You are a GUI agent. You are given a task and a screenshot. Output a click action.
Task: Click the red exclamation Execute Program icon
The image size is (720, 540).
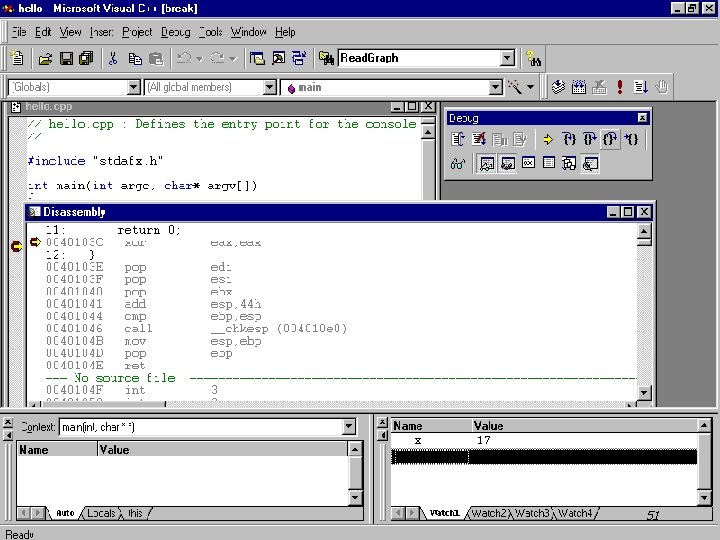pyautogui.click(x=620, y=87)
